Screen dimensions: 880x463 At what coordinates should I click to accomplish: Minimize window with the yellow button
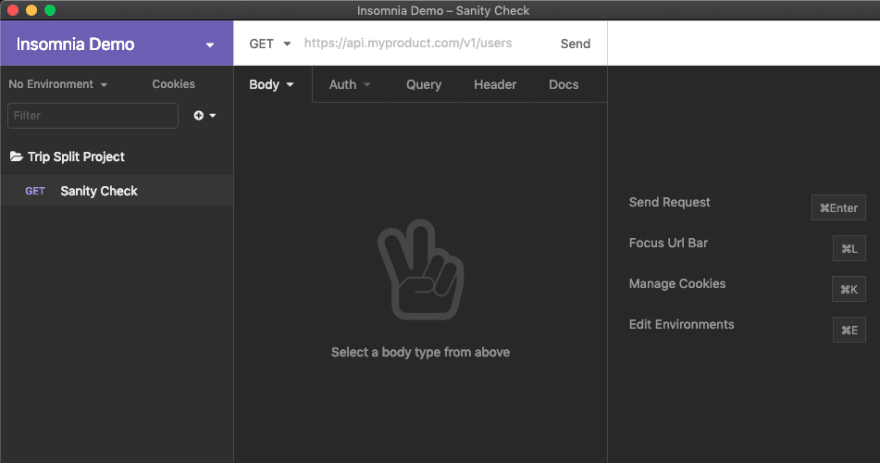coord(31,10)
